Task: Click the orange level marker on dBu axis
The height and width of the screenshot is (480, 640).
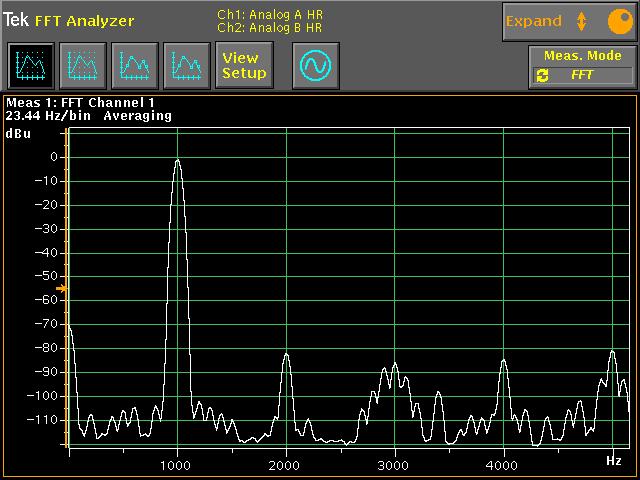Action: tap(61, 289)
